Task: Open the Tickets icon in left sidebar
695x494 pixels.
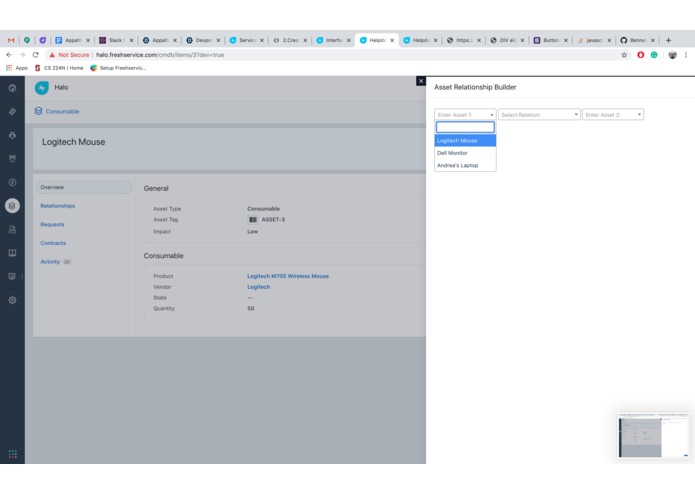Action: coord(12,112)
